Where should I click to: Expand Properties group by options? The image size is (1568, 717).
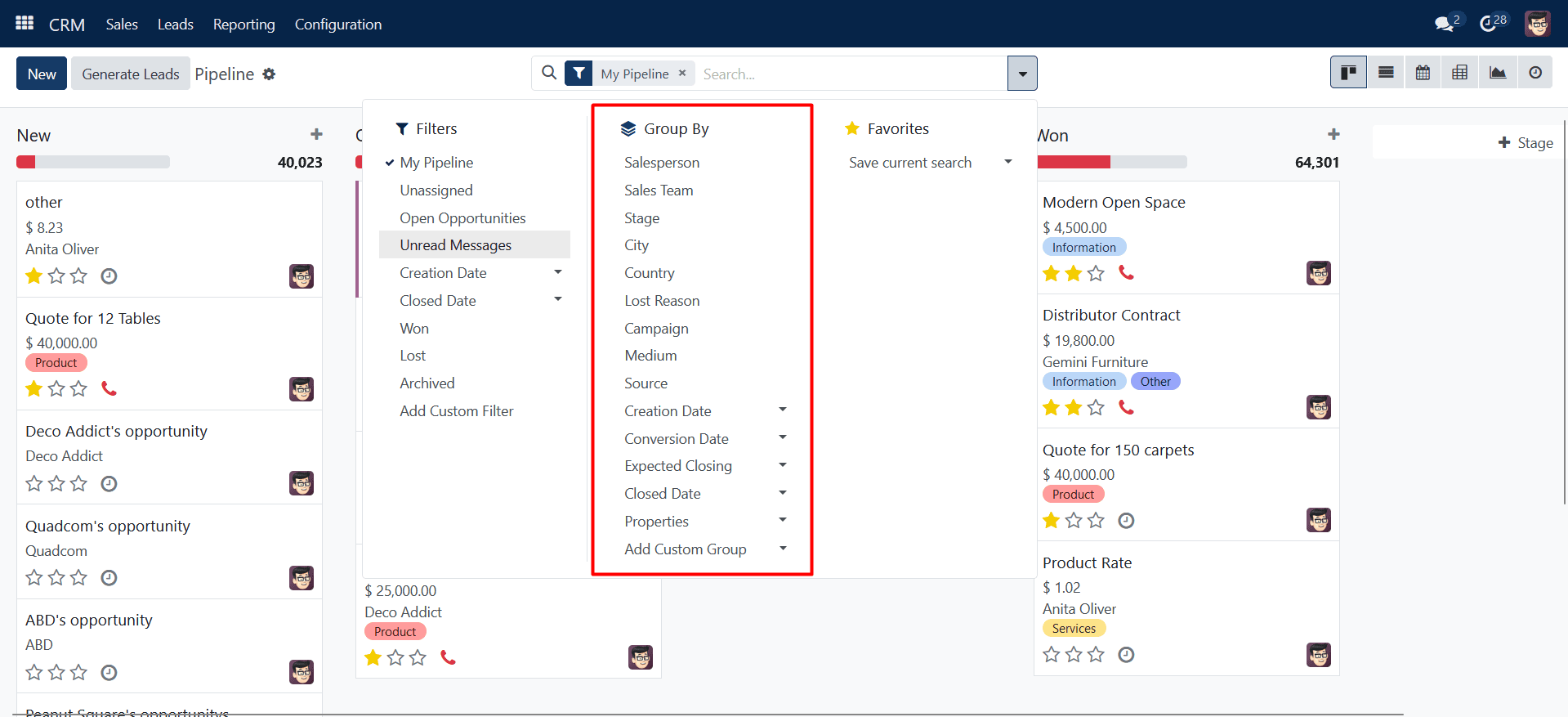pos(783,521)
